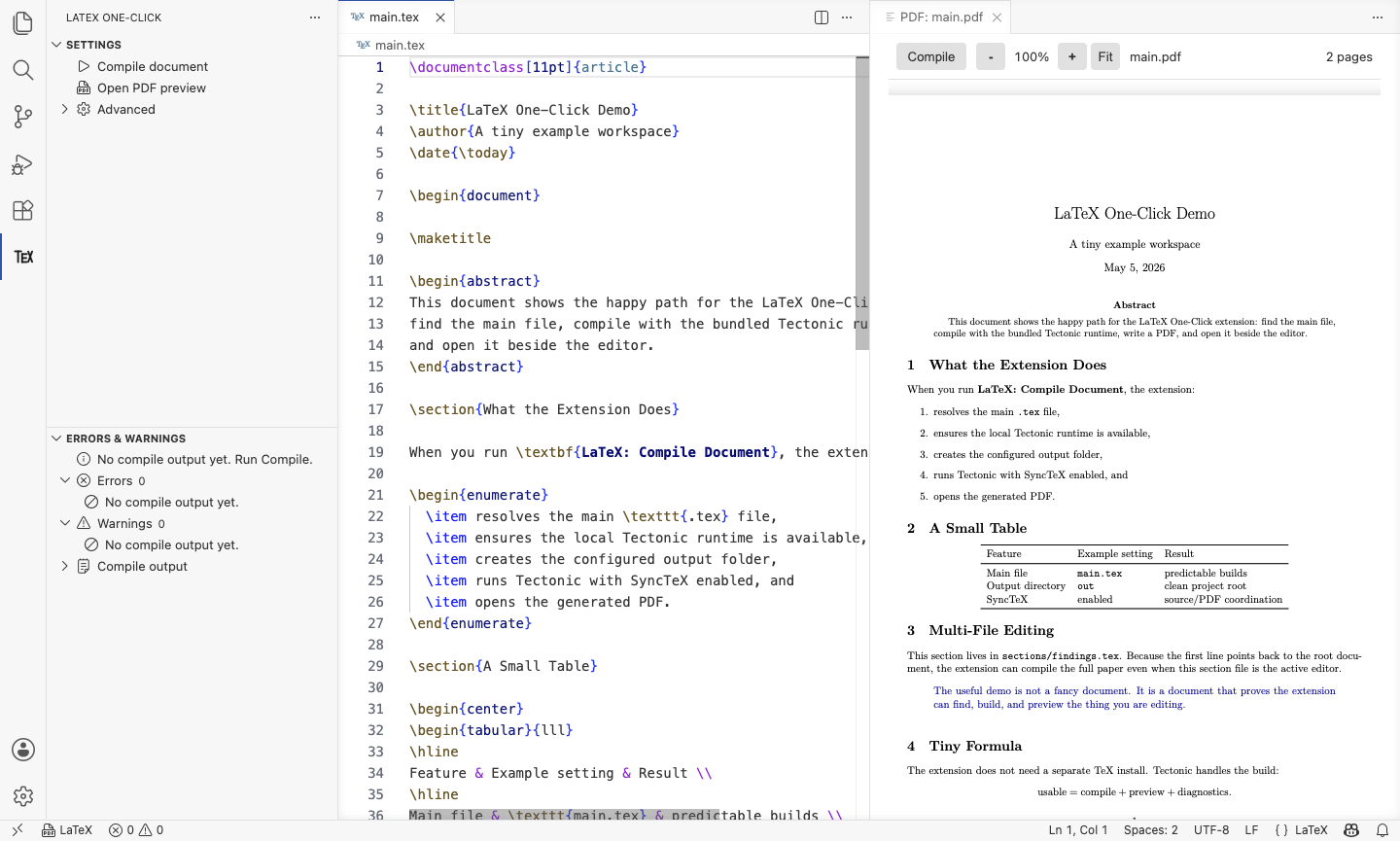Image resolution: width=1400 pixels, height=841 pixels.
Task: Open the Run and Debug view icon
Action: [23, 163]
